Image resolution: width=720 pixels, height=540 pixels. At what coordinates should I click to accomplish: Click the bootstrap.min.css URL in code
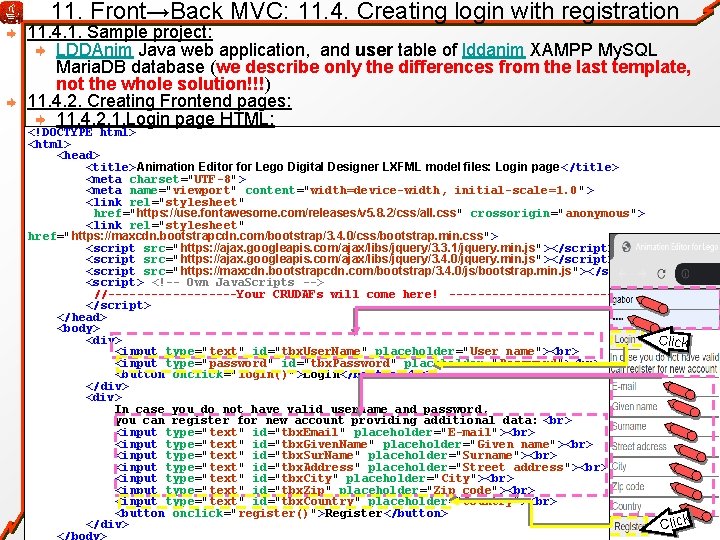[x=277, y=236]
